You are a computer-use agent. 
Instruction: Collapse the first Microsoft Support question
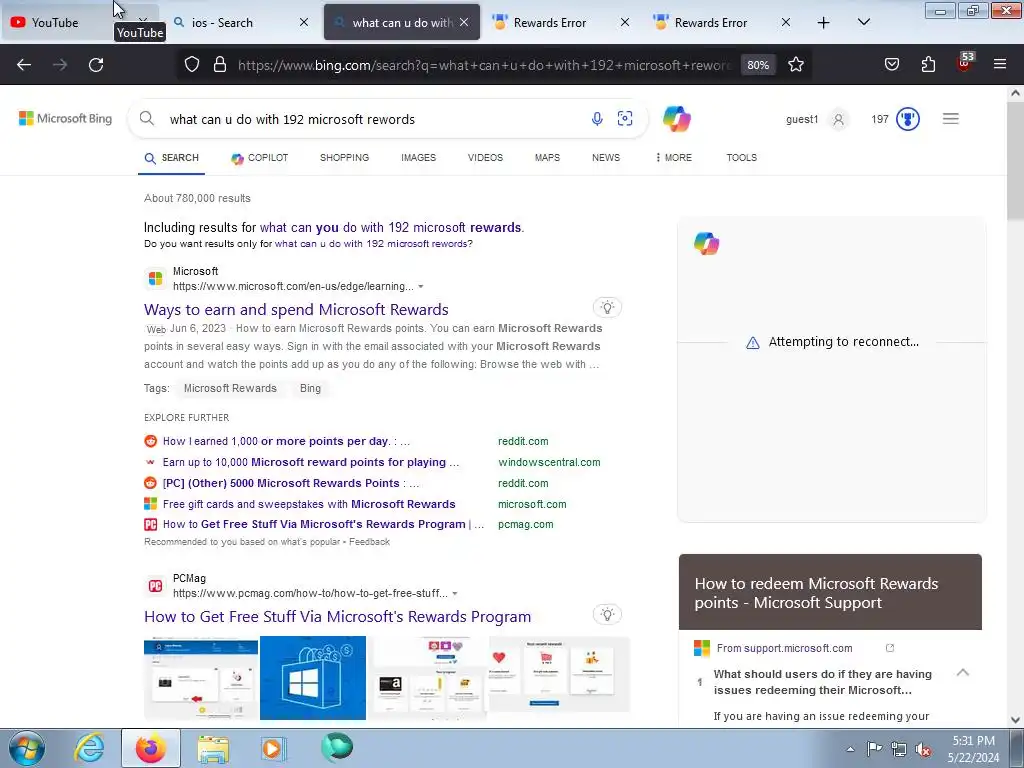point(963,673)
